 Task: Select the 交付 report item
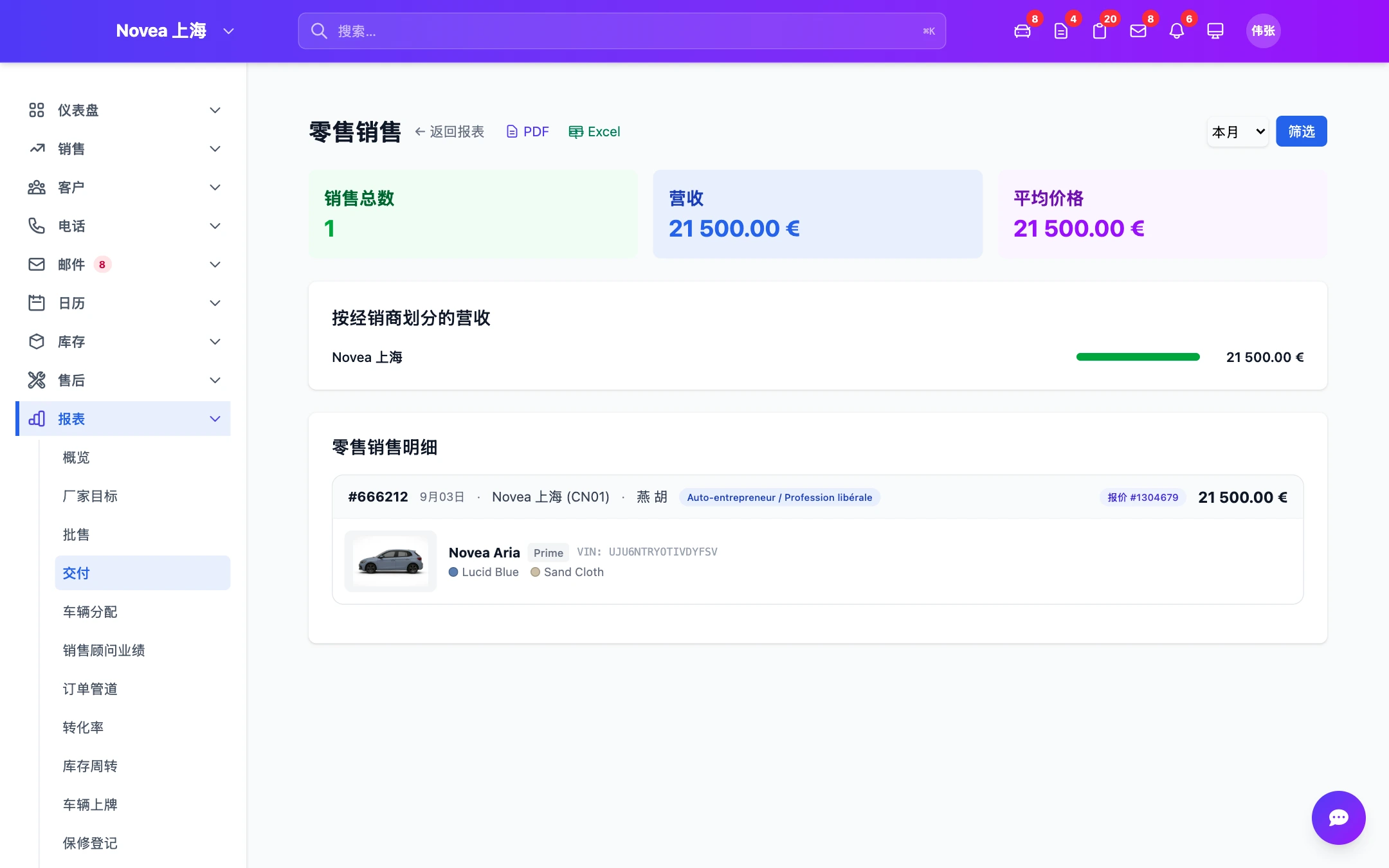142,573
